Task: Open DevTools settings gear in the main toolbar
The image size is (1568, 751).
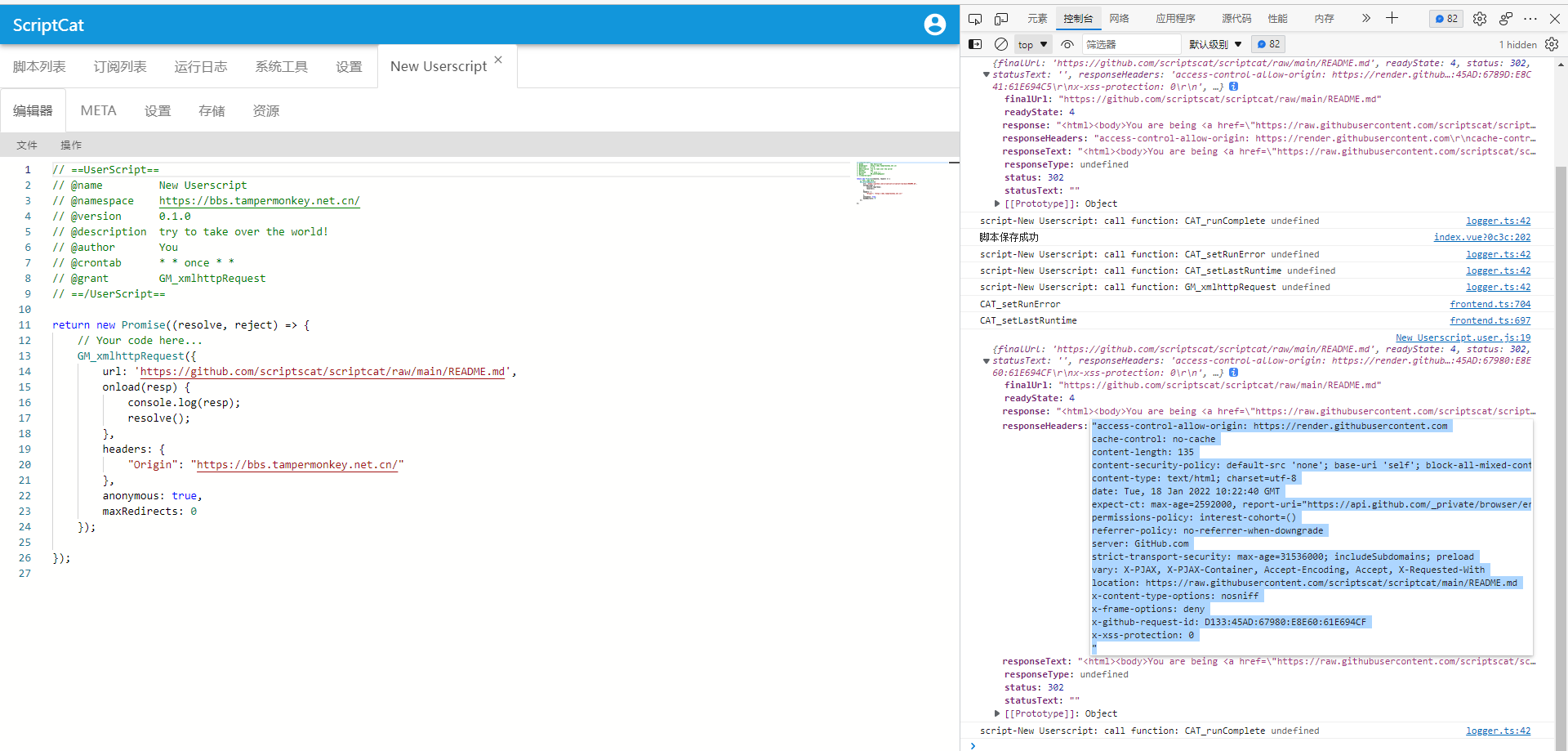Action: (x=1480, y=19)
